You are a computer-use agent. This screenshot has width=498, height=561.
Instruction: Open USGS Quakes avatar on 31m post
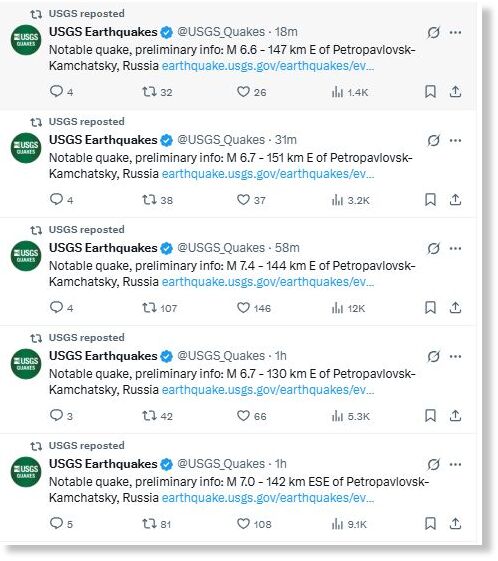pyautogui.click(x=26, y=148)
